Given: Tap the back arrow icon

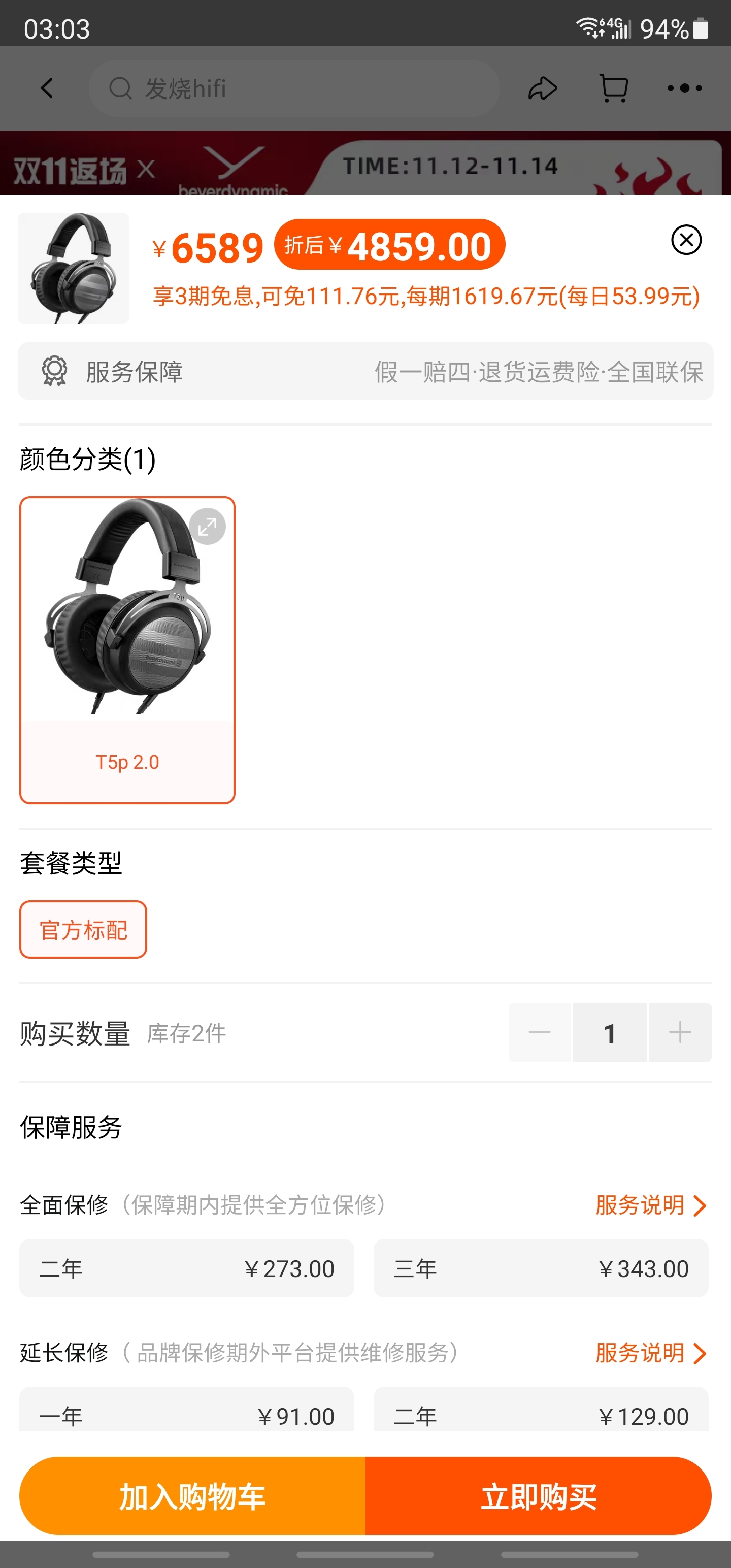Looking at the screenshot, I should (47, 88).
